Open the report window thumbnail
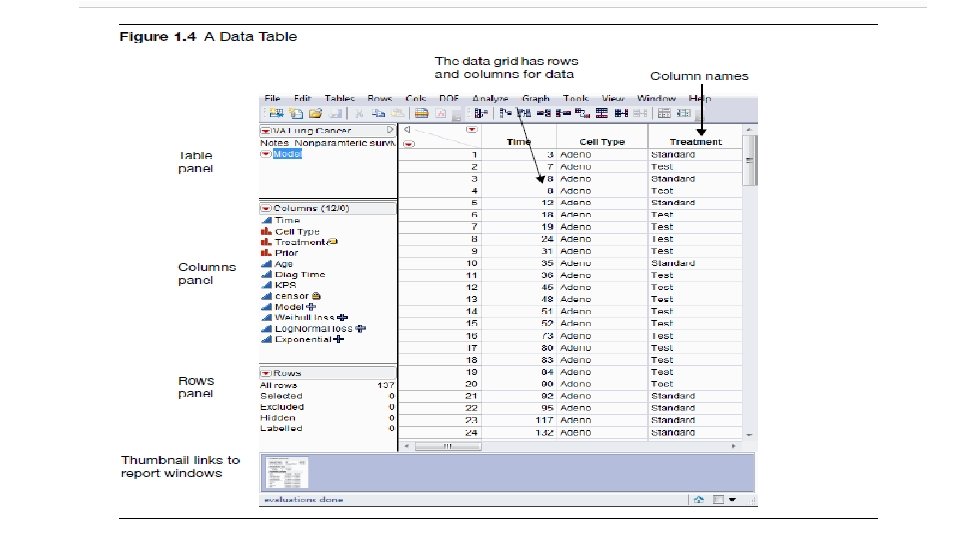This screenshot has height=540, width=960. click(287, 472)
